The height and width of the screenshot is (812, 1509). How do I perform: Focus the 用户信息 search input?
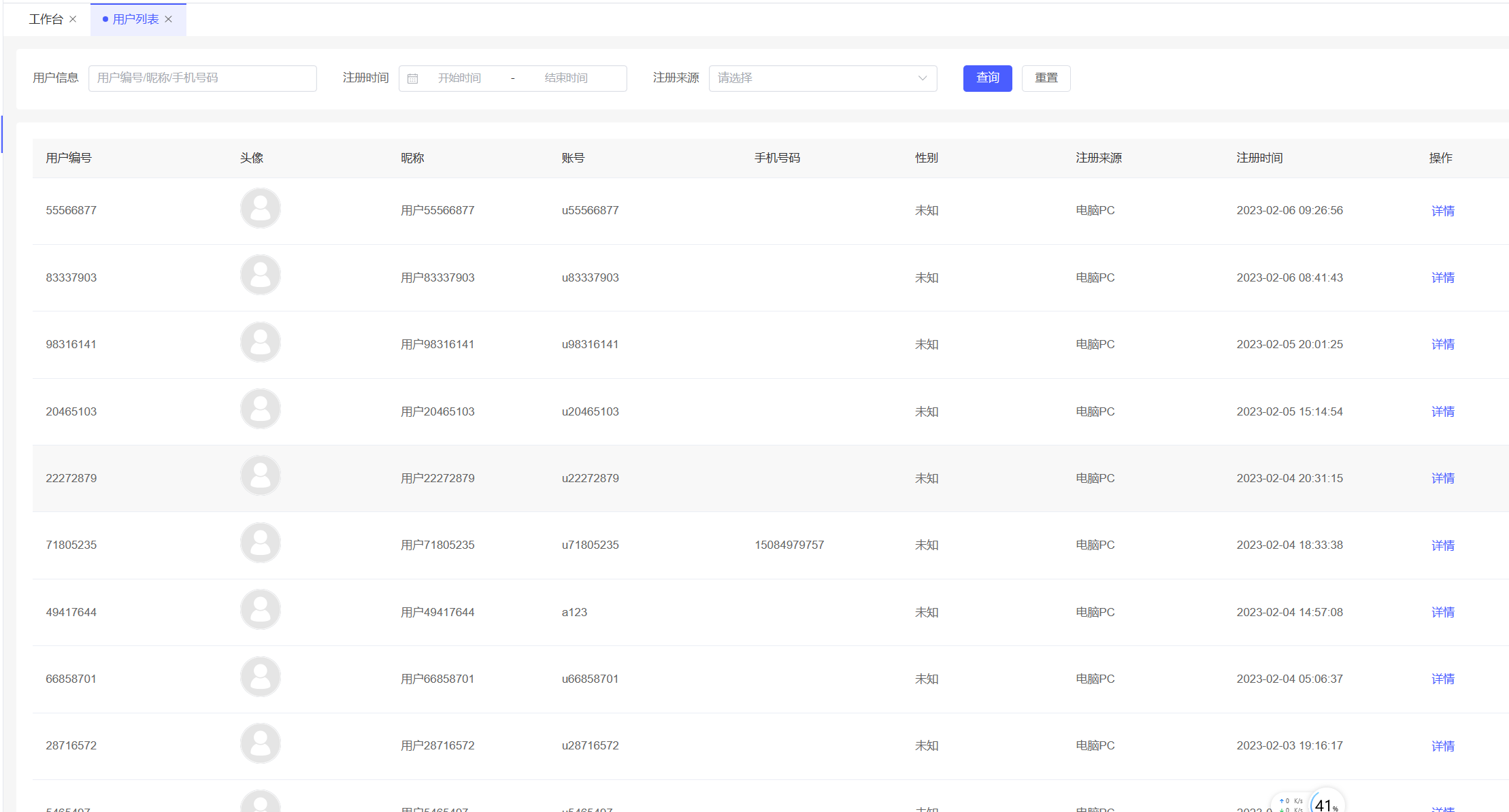203,78
